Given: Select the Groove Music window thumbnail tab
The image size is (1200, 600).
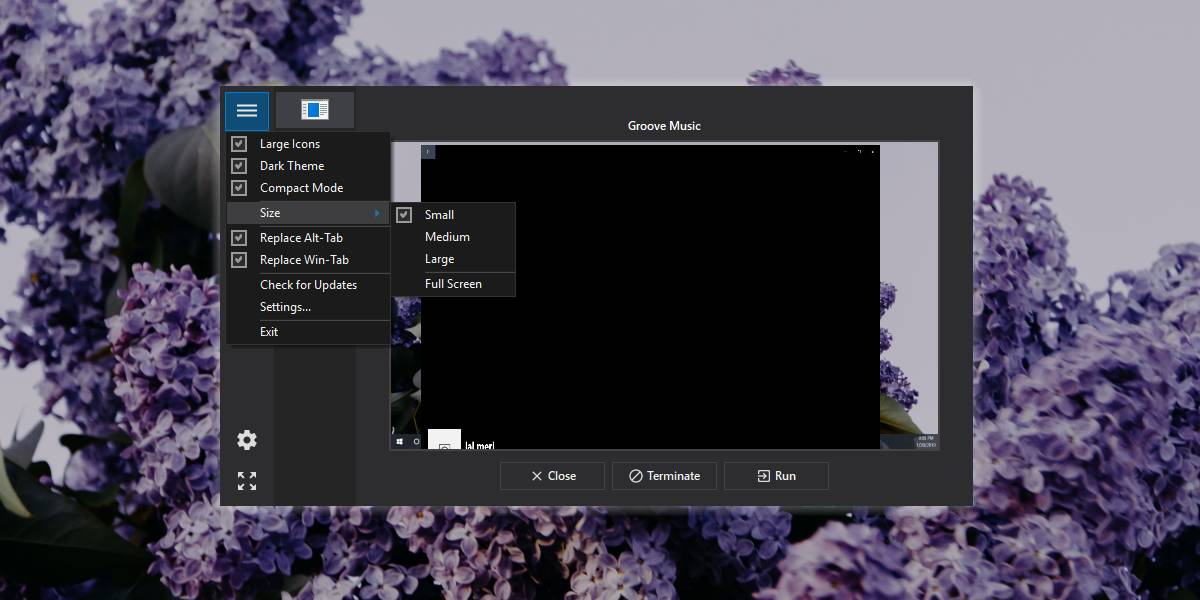Looking at the screenshot, I should (x=315, y=110).
